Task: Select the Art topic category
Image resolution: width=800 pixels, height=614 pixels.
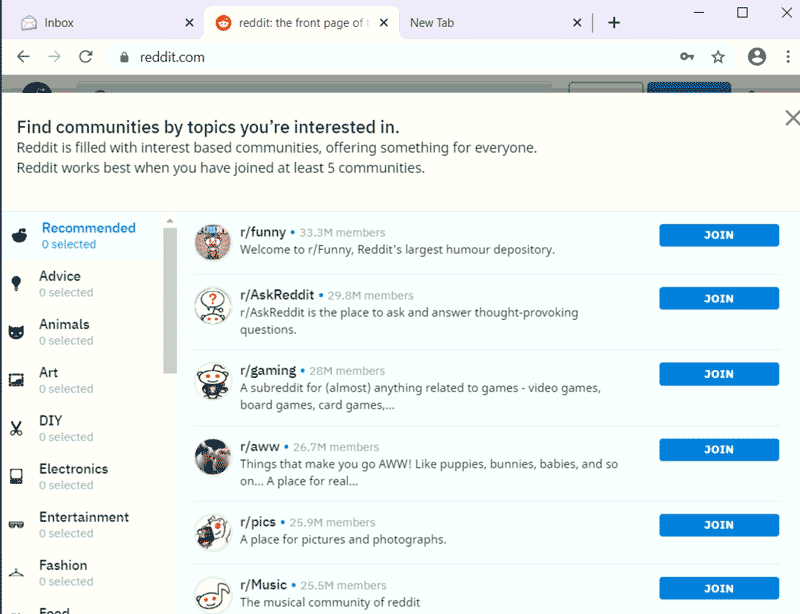Action: point(82,380)
